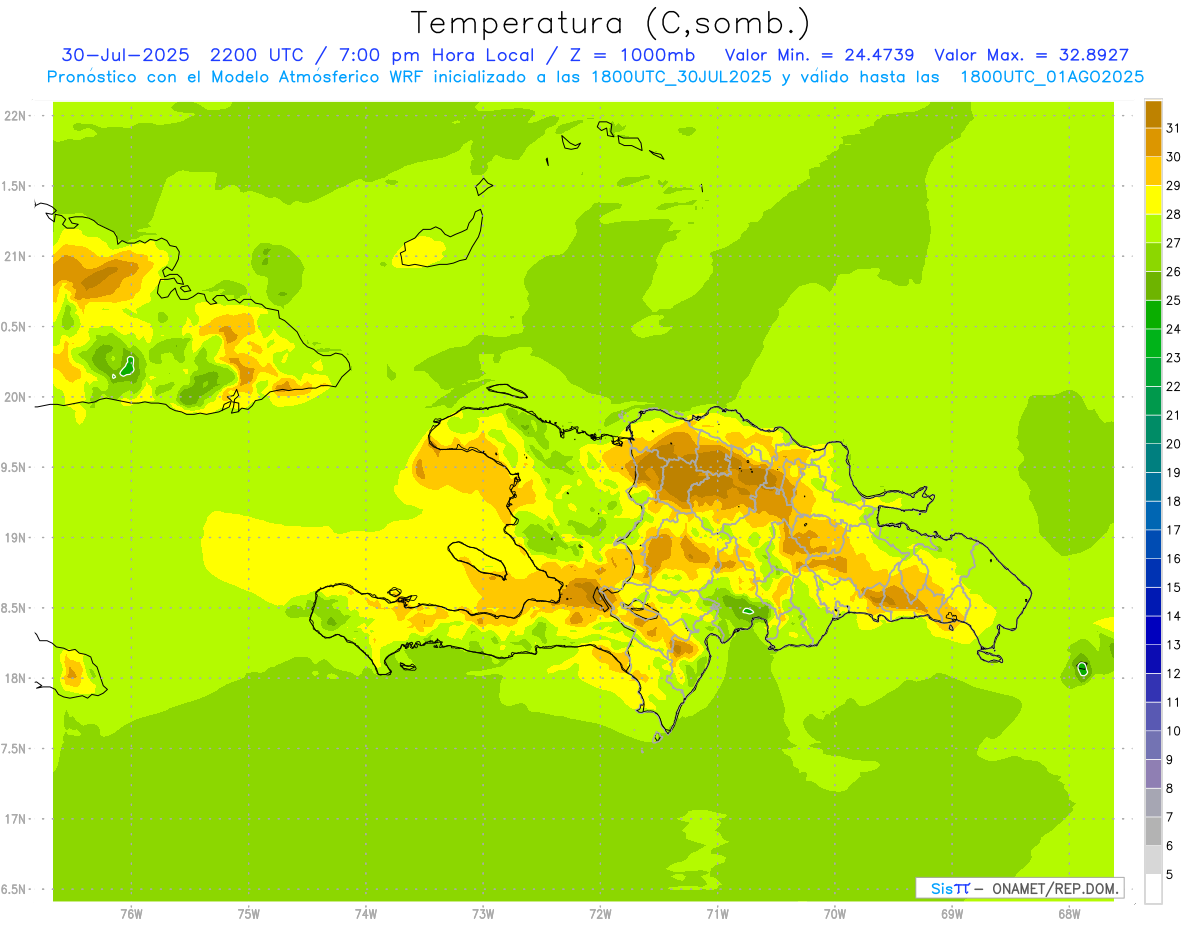Select valid-until "1800UTC_01AGO2025" text
The image size is (1200, 927).
1052,77
